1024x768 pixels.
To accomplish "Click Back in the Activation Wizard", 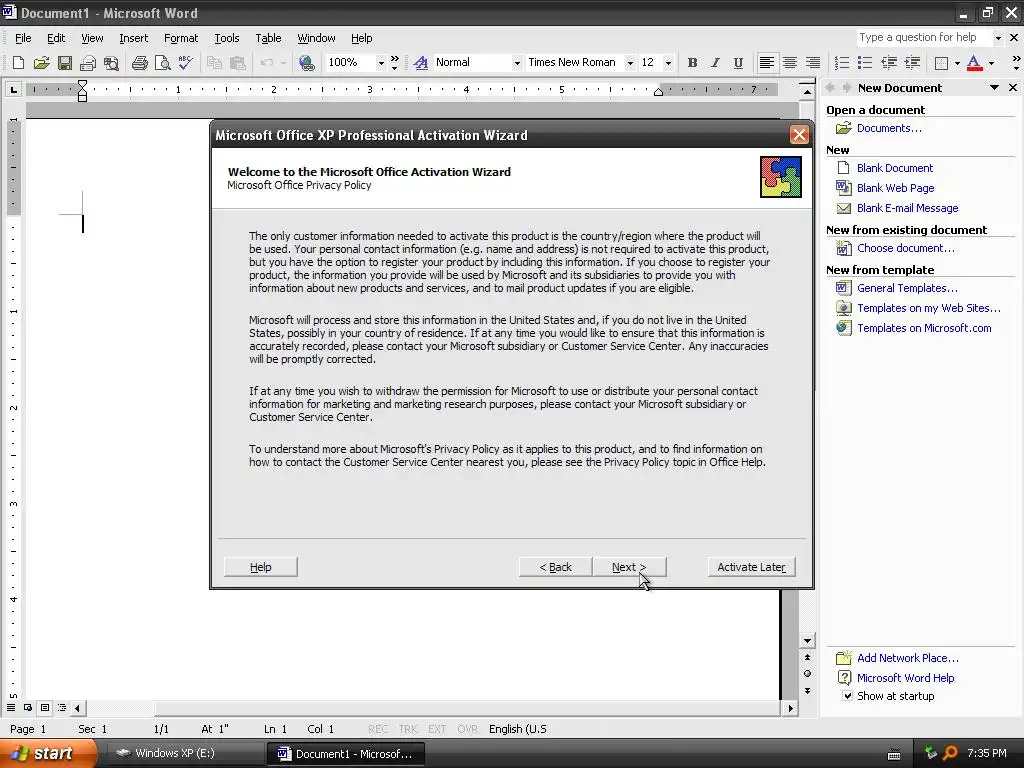I will [555, 567].
